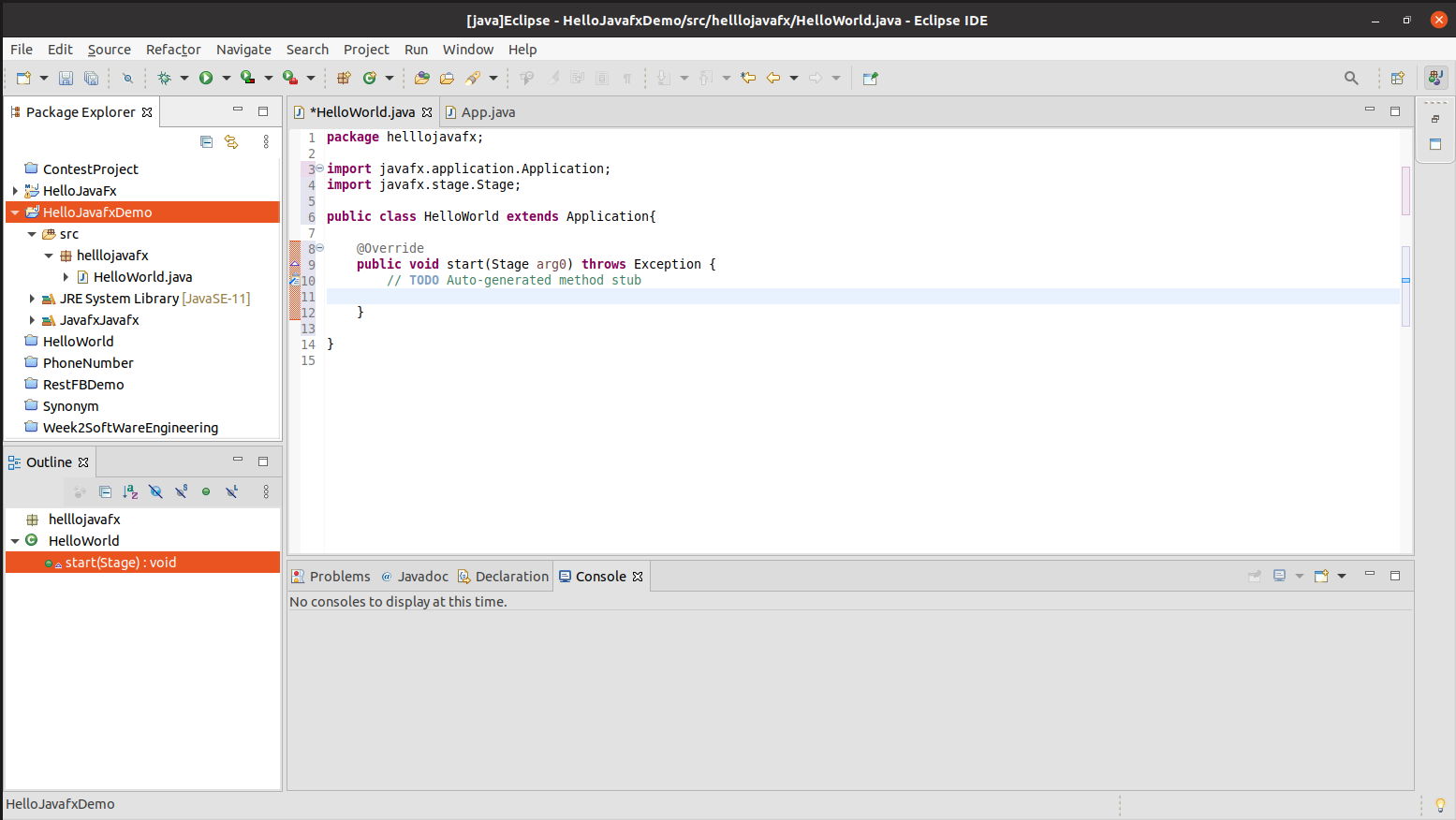
Task: Toggle Hide Static Members in the Outline toolbar
Action: point(181,491)
